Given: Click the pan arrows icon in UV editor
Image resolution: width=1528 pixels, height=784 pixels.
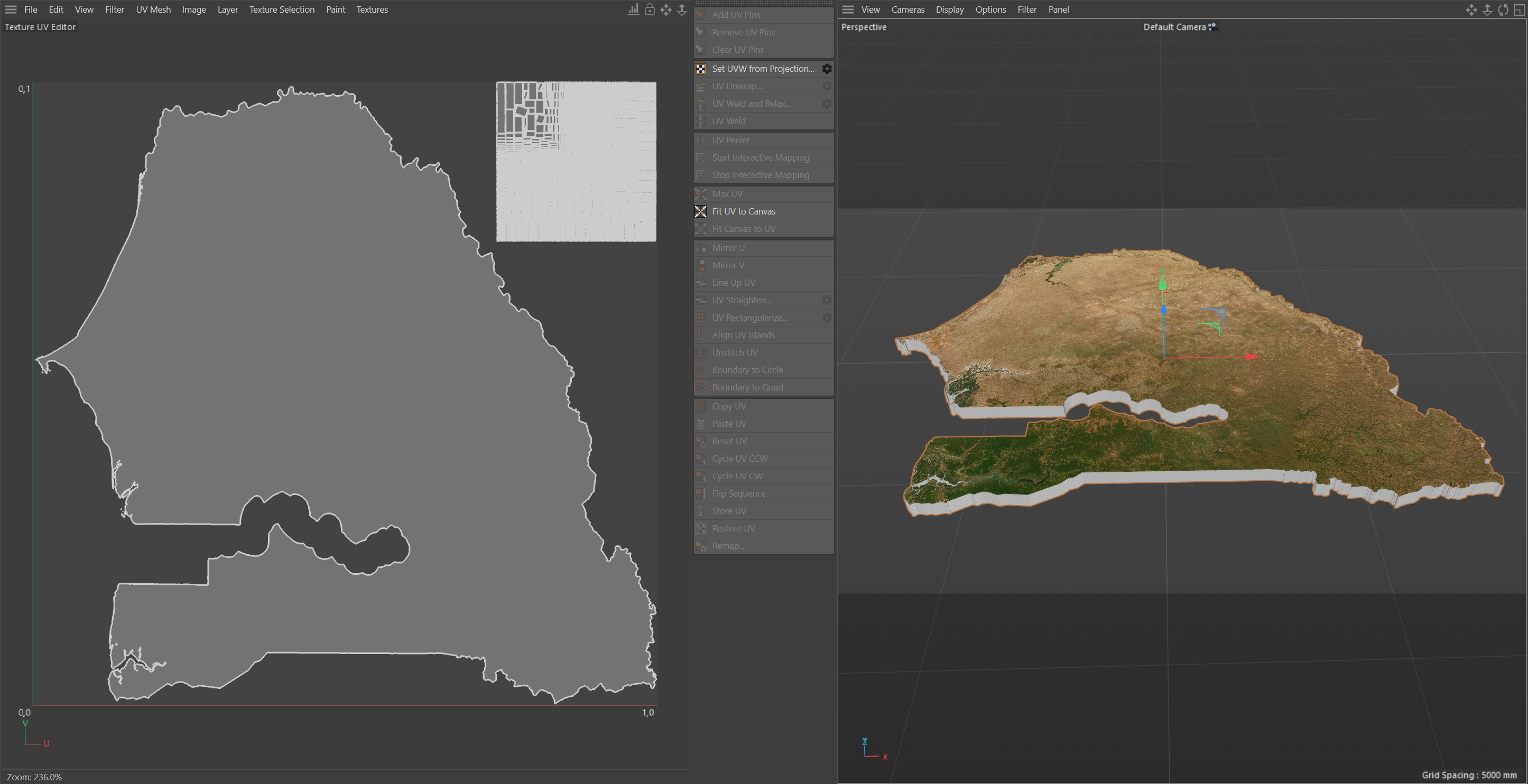Looking at the screenshot, I should tap(666, 10).
